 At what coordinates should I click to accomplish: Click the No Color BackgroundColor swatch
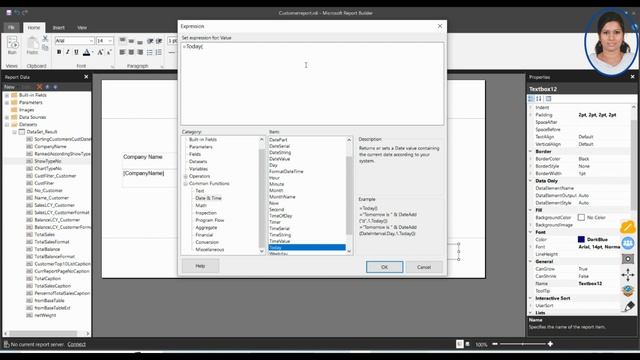(581, 218)
